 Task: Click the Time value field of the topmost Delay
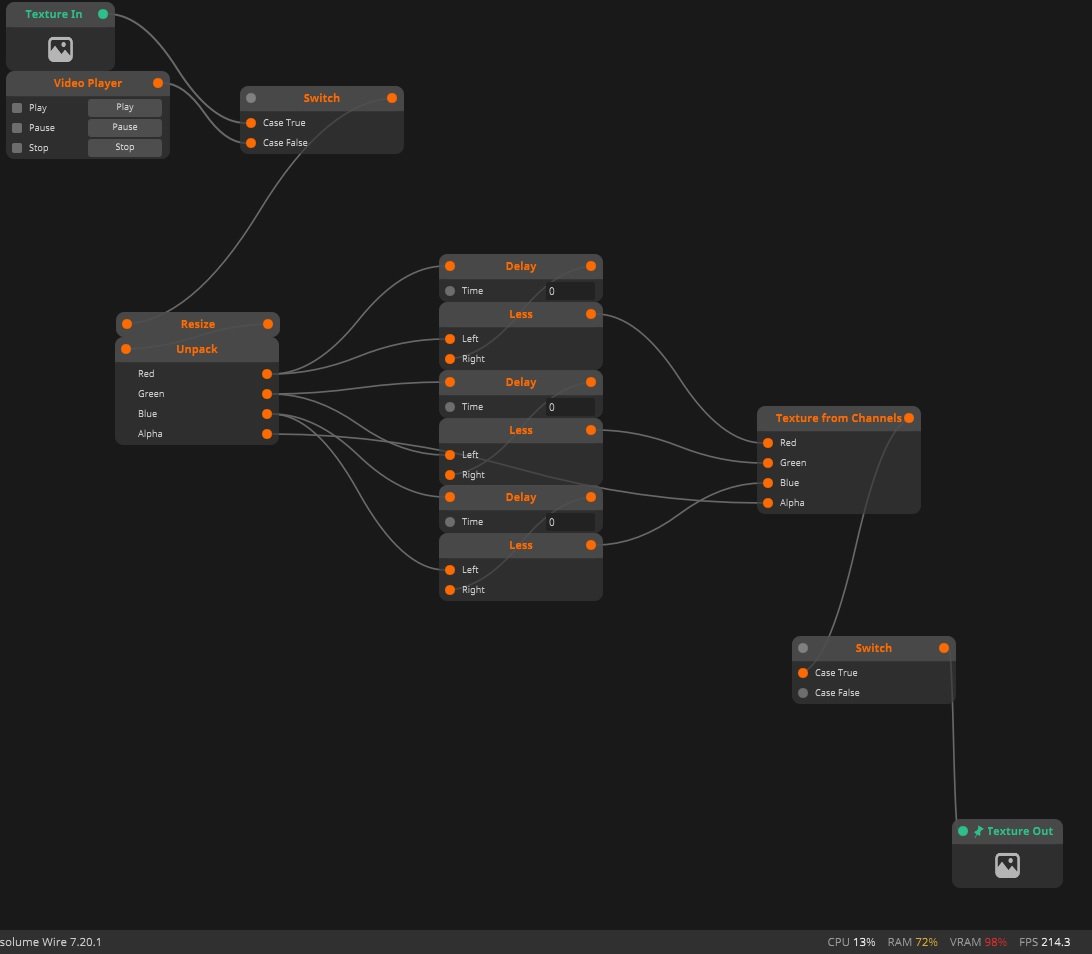[568, 291]
